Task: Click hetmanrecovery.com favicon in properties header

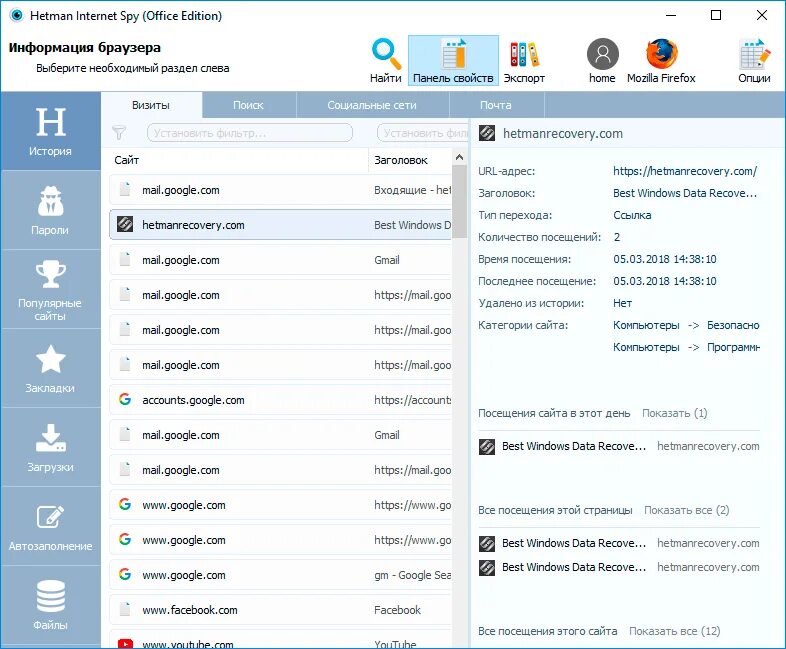Action: pyautogui.click(x=487, y=133)
